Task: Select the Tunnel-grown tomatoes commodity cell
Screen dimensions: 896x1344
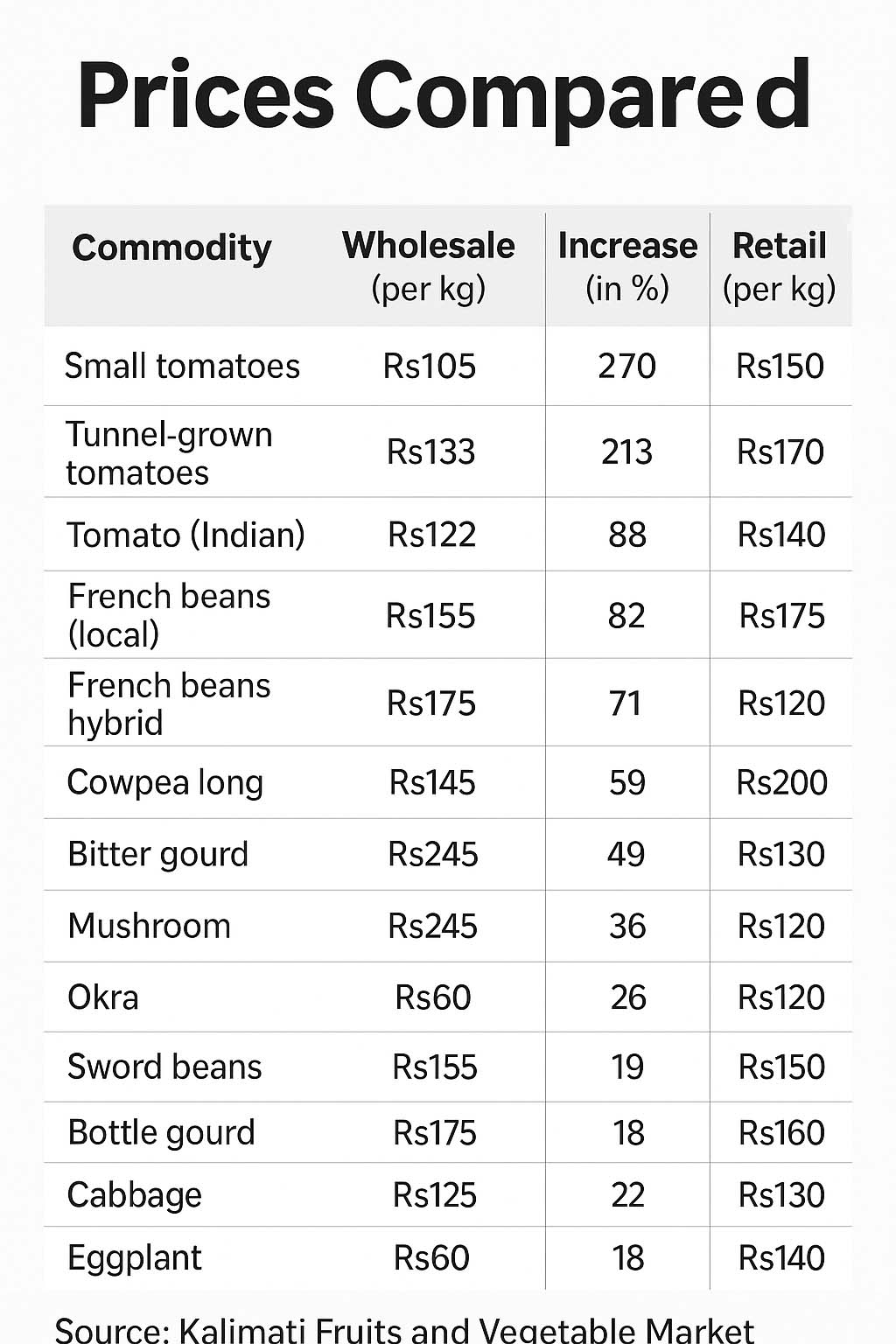Action: point(170,453)
